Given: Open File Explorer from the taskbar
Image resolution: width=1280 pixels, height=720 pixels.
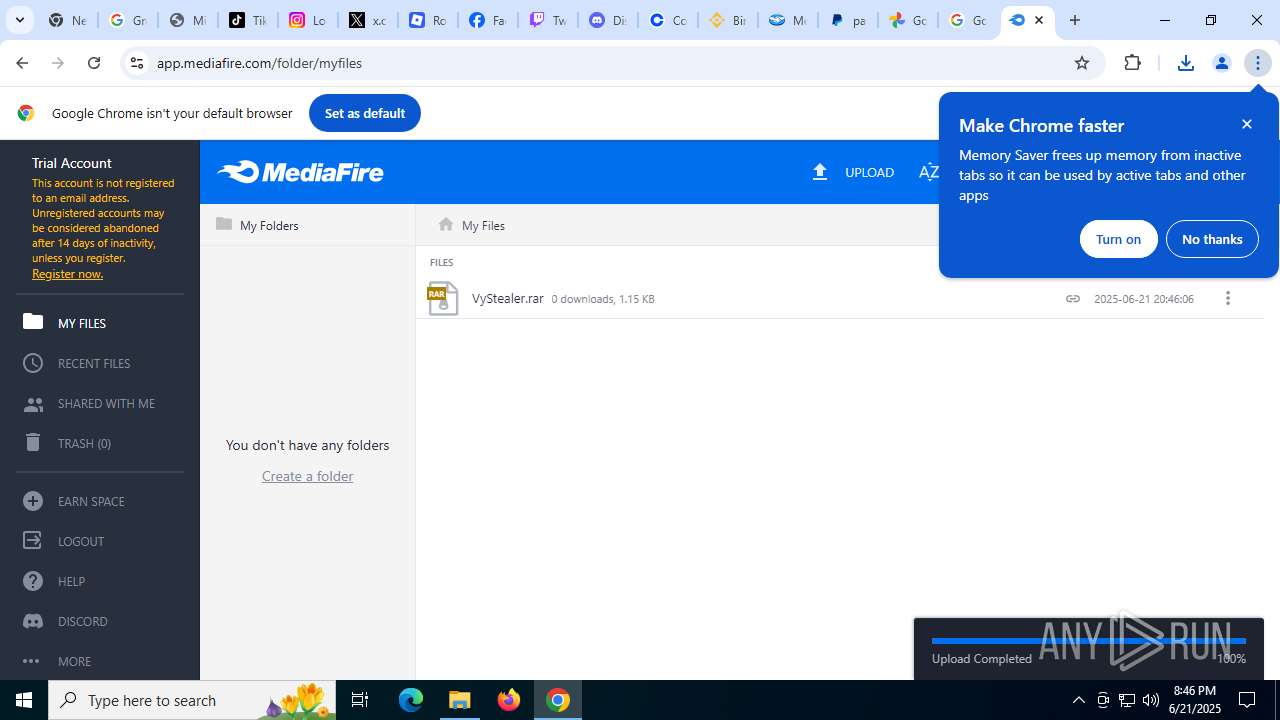Looking at the screenshot, I should coord(460,700).
